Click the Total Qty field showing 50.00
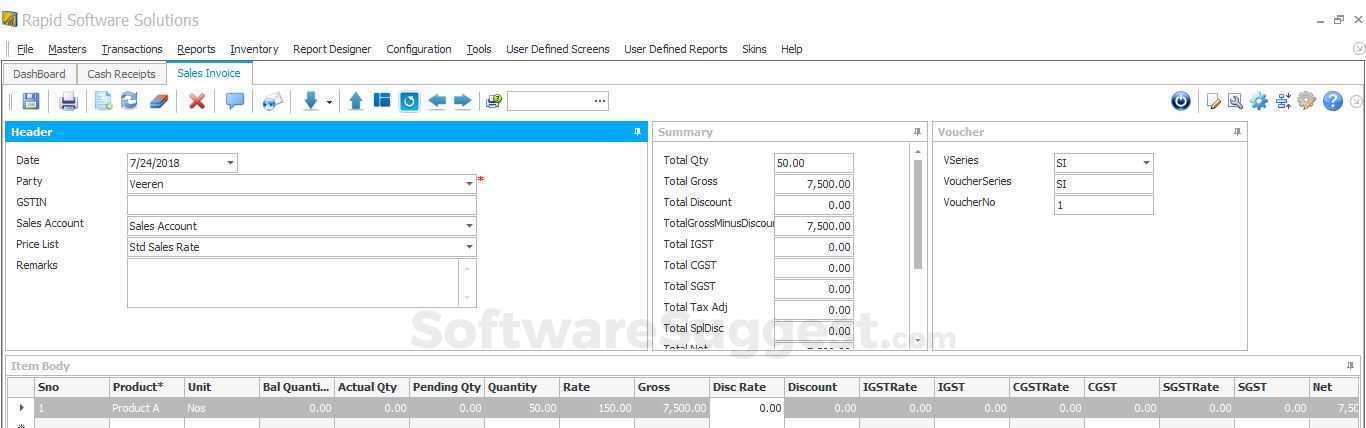This screenshot has height=428, width=1366. point(813,163)
